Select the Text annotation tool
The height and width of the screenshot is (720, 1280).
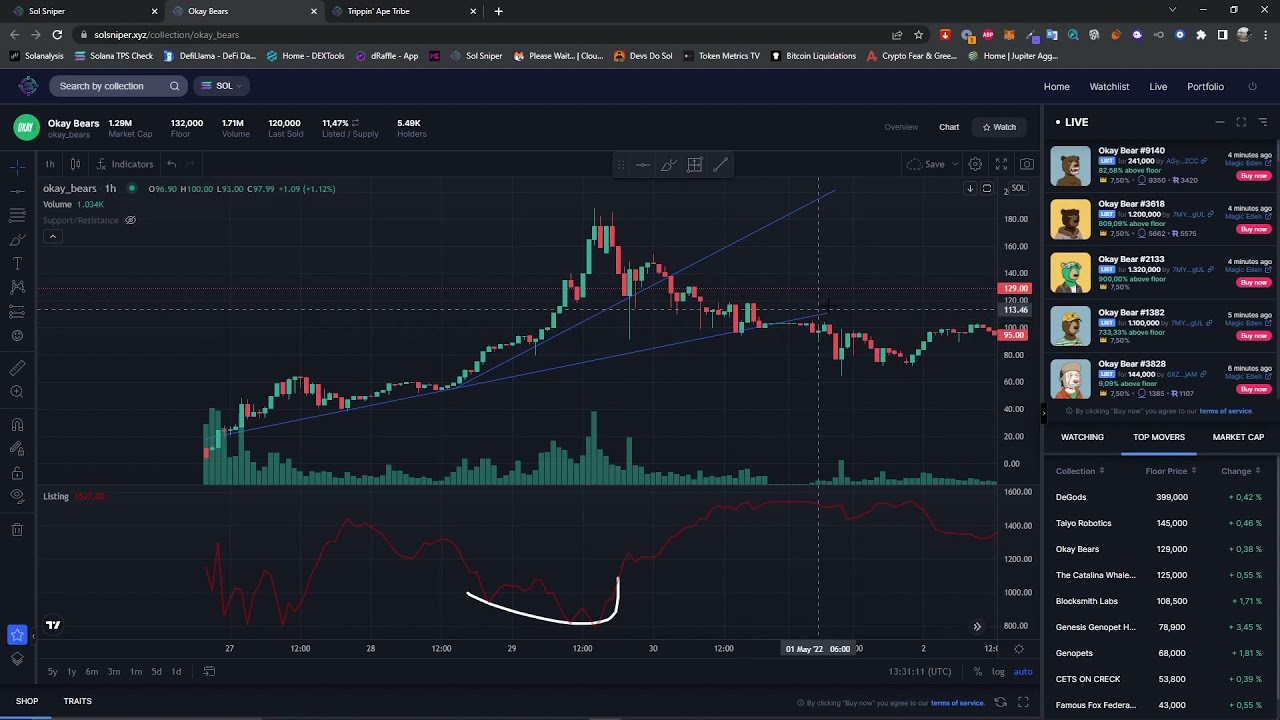[17, 263]
